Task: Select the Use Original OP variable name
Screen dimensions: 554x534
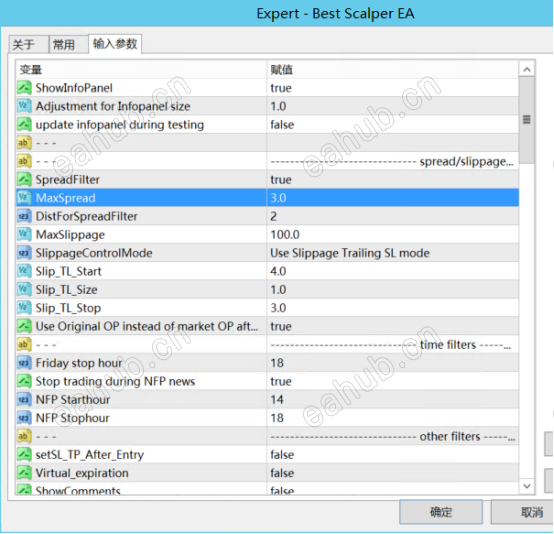Action: (x=147, y=326)
